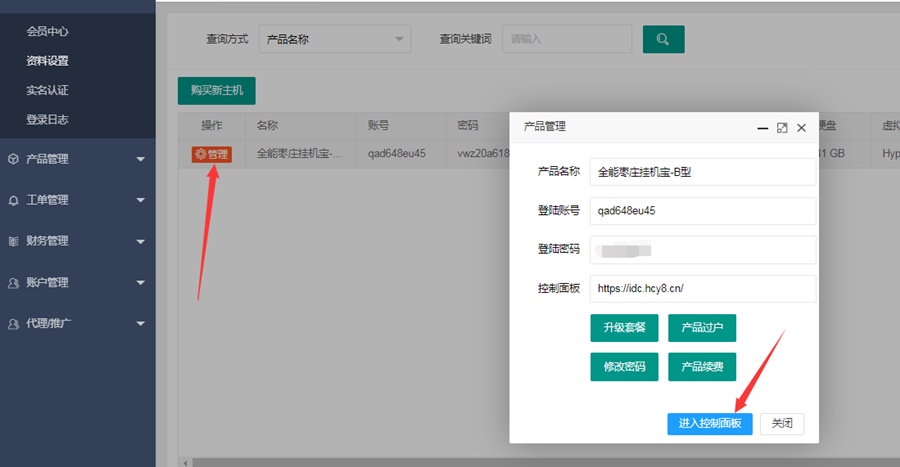
Task: Click the 代理/推广 icon in sidebar
Action: 13,324
